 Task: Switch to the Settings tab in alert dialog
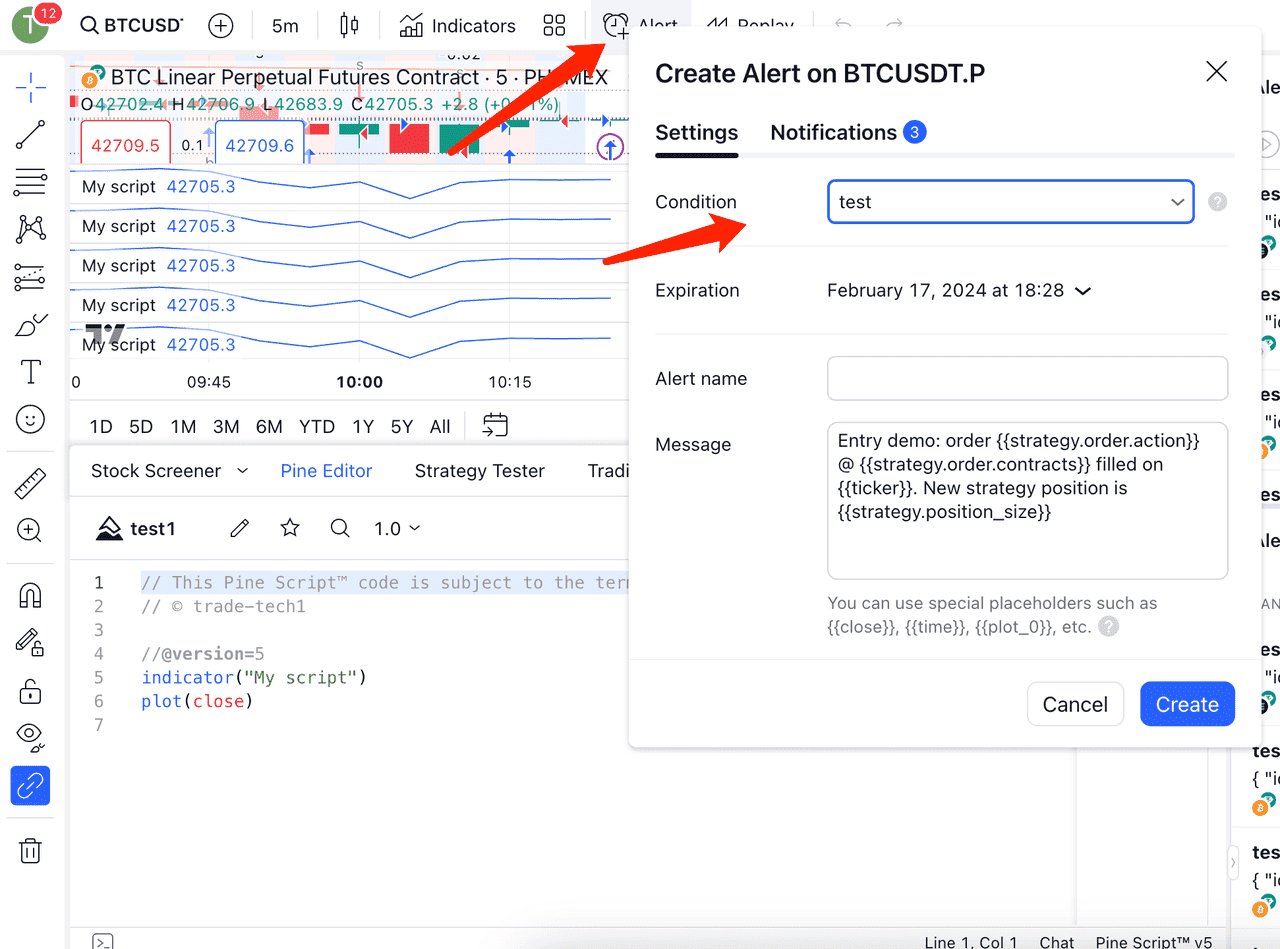pos(697,133)
